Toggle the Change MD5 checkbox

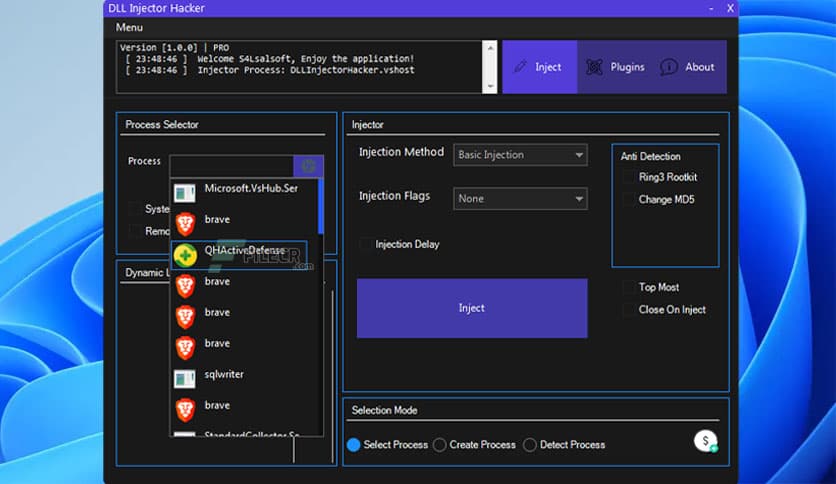(x=627, y=200)
